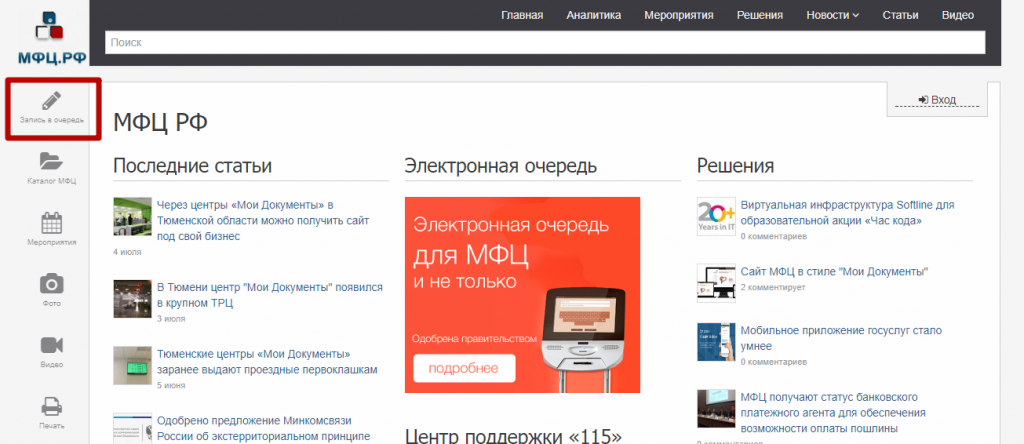
Task: Click the Поиск search field
Action: [545, 43]
